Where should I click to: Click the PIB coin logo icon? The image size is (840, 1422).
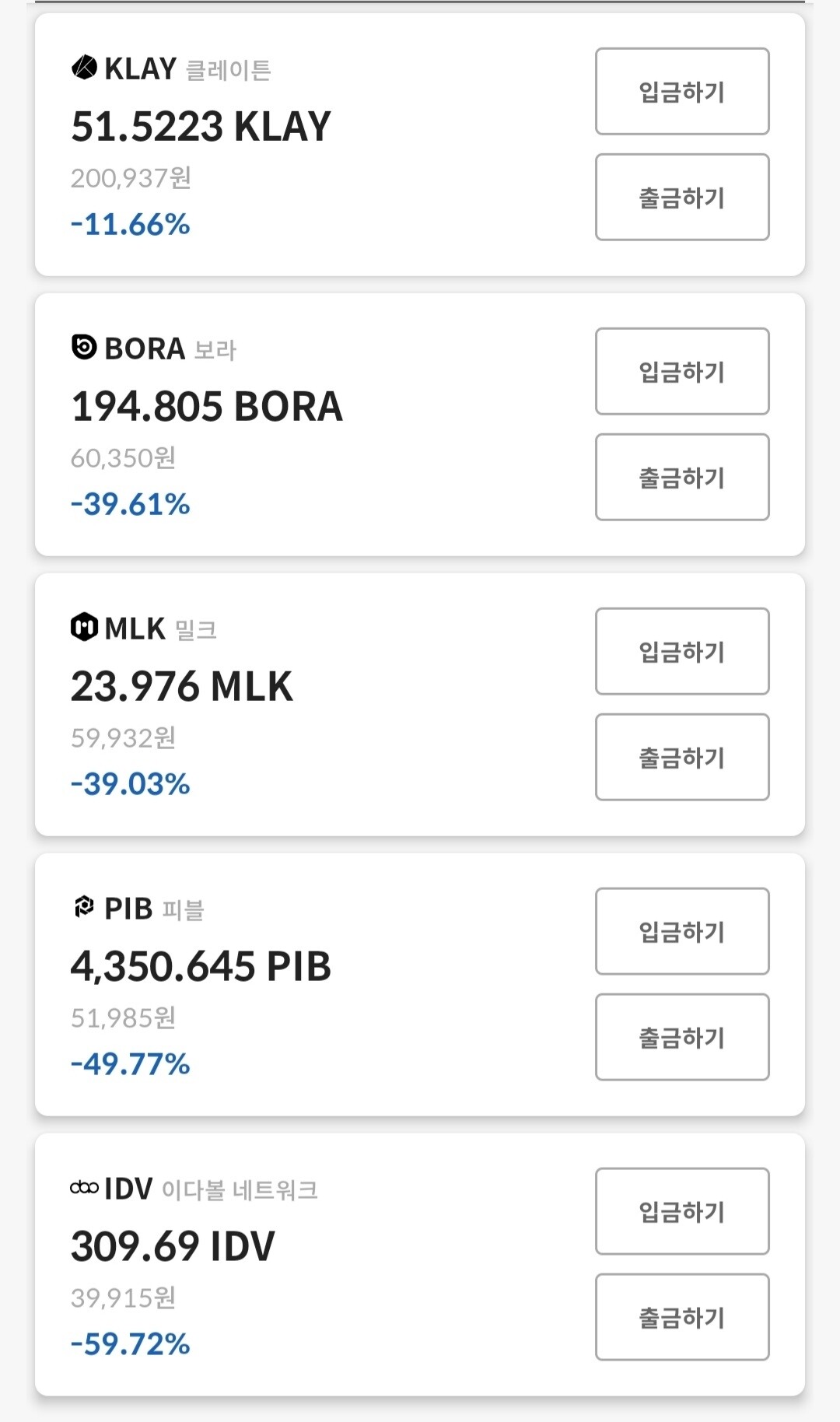(x=84, y=907)
